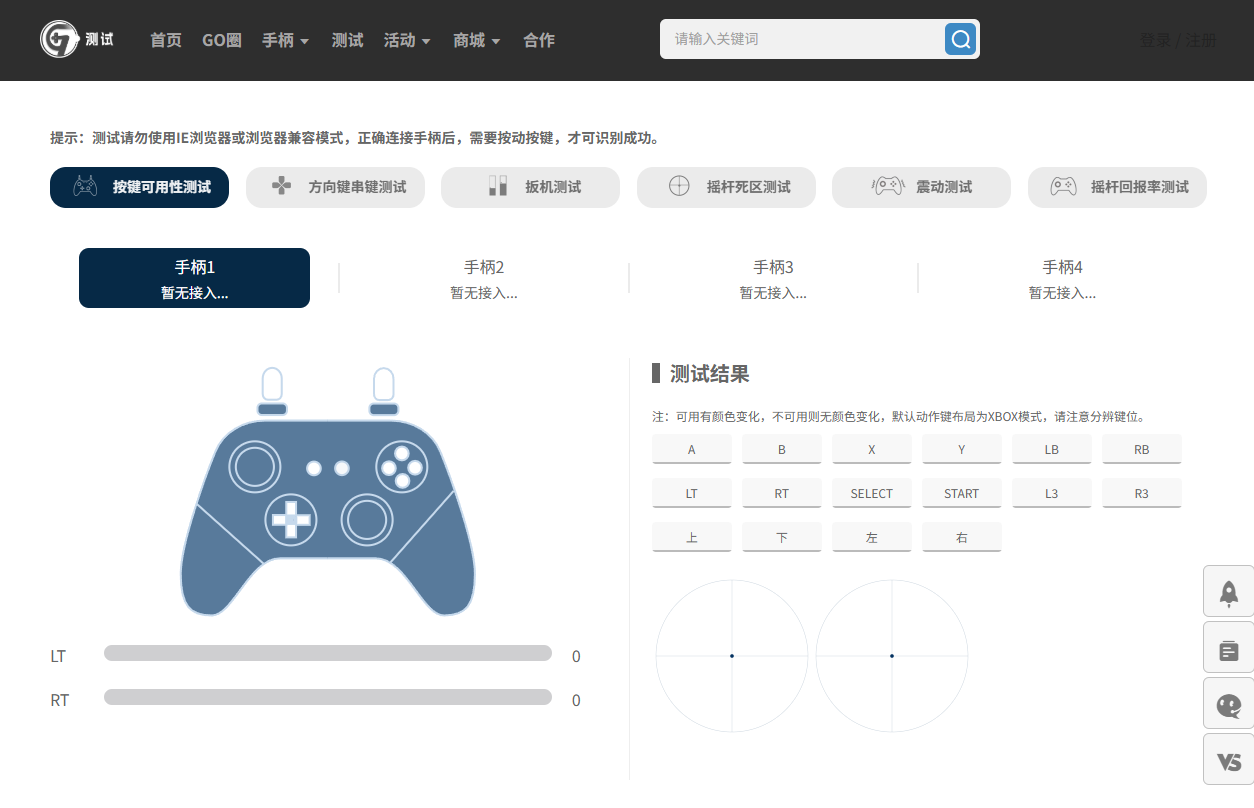1254x808 pixels.
Task: Select the 手柄2 controller tab
Action: [484, 278]
